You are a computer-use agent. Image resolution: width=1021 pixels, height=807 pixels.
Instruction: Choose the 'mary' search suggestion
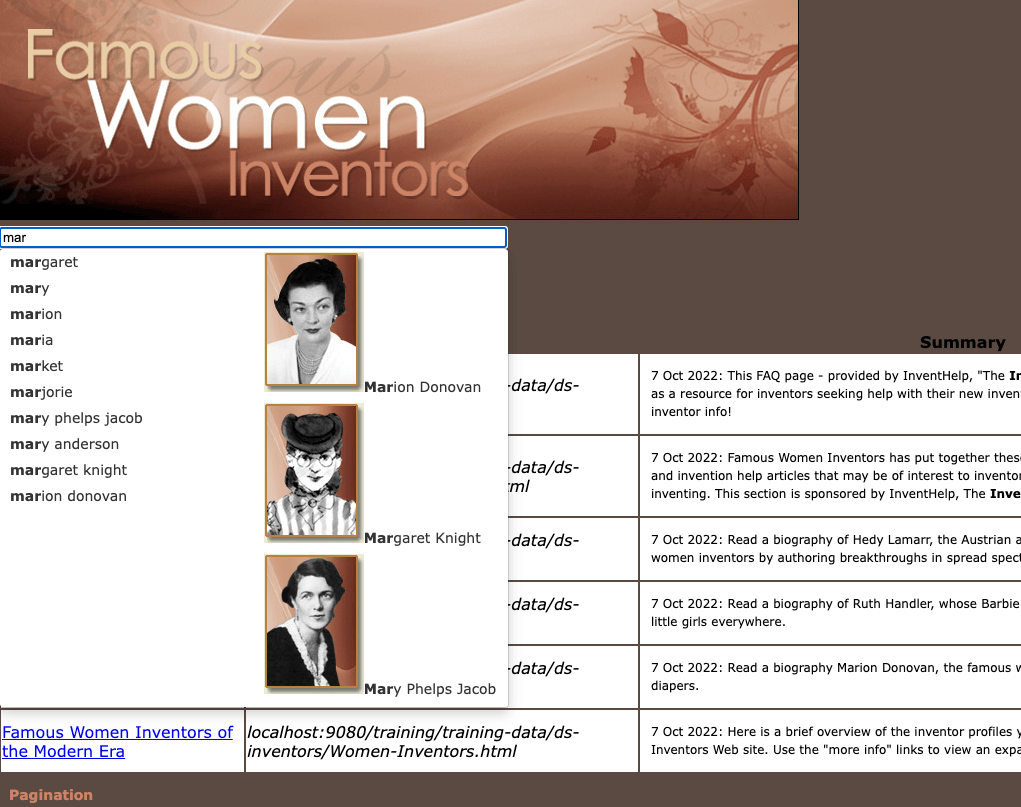[30, 288]
